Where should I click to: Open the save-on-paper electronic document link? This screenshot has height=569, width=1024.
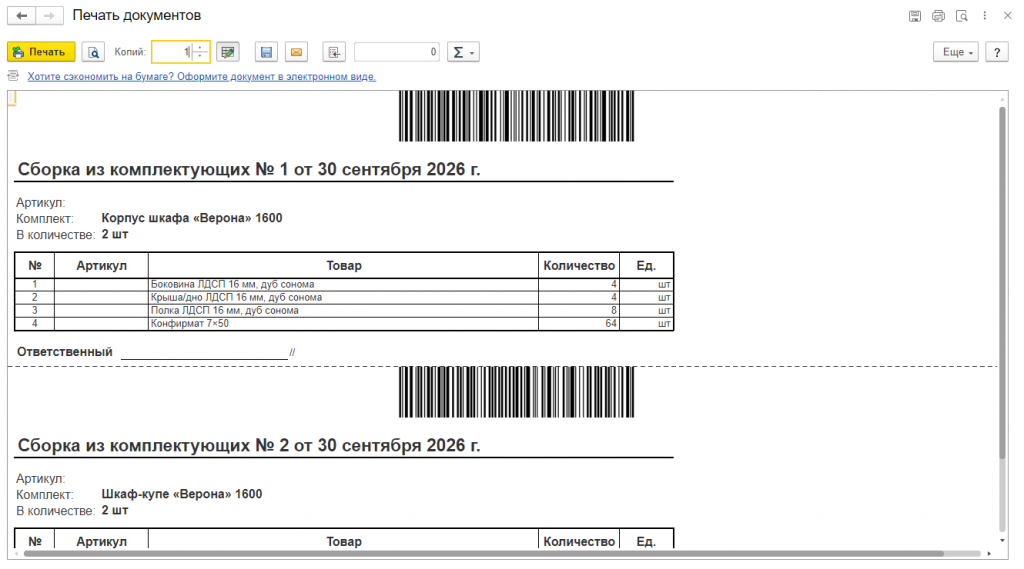(201, 76)
